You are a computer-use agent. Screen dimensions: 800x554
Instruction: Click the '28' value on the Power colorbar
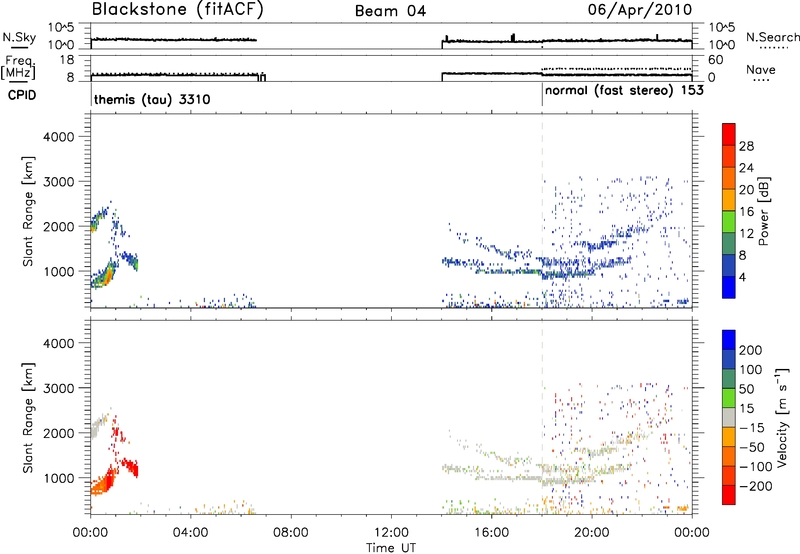[x=746, y=146]
